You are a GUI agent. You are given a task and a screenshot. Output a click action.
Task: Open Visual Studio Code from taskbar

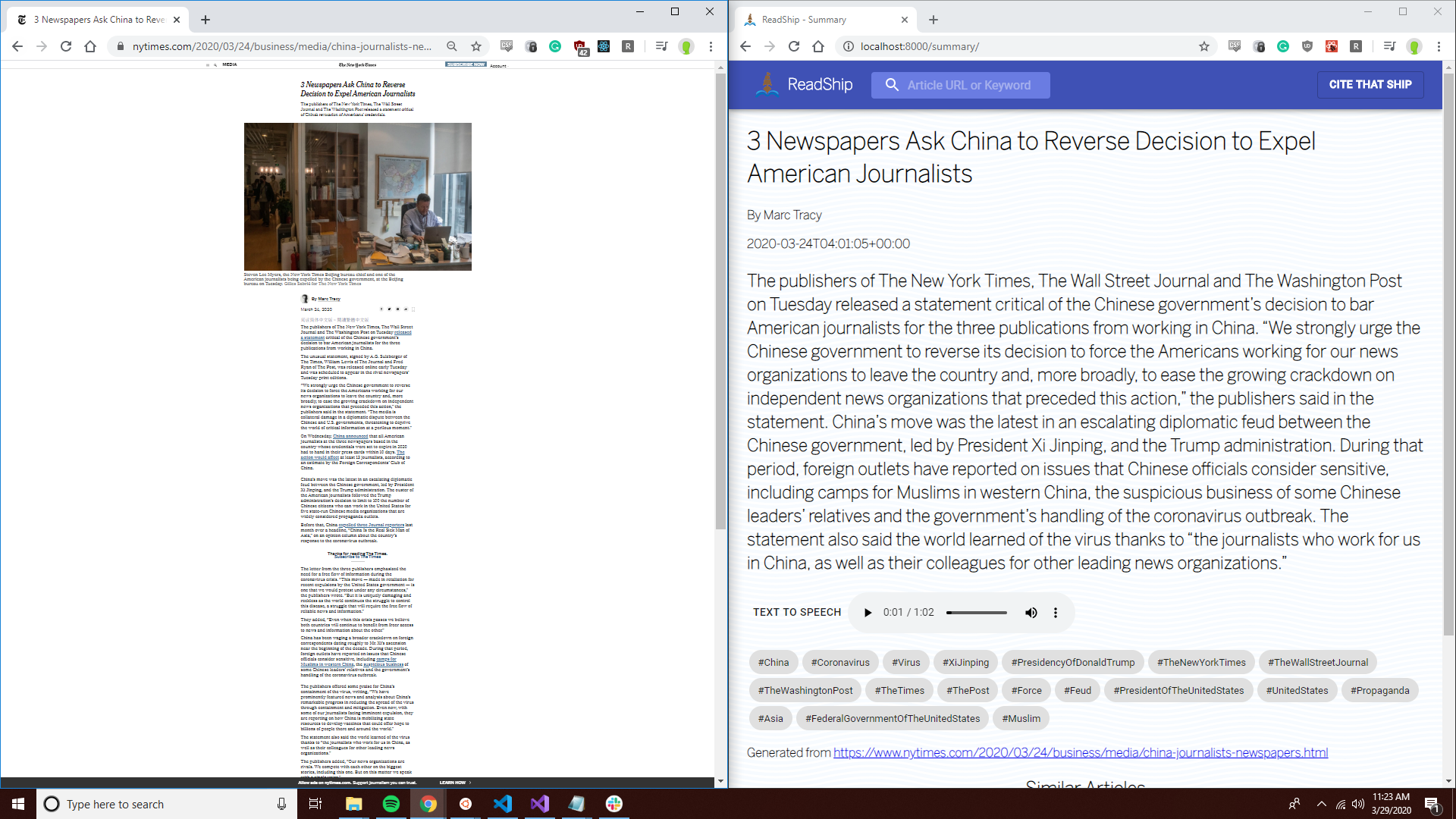coord(503,804)
